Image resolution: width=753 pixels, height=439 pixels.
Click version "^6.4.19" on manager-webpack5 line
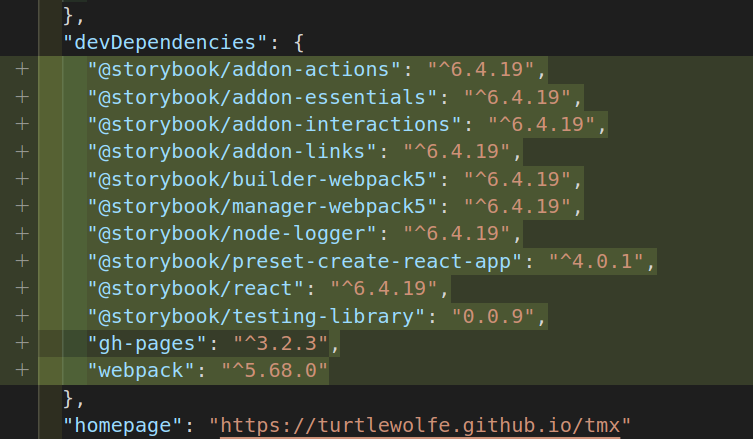point(517,207)
